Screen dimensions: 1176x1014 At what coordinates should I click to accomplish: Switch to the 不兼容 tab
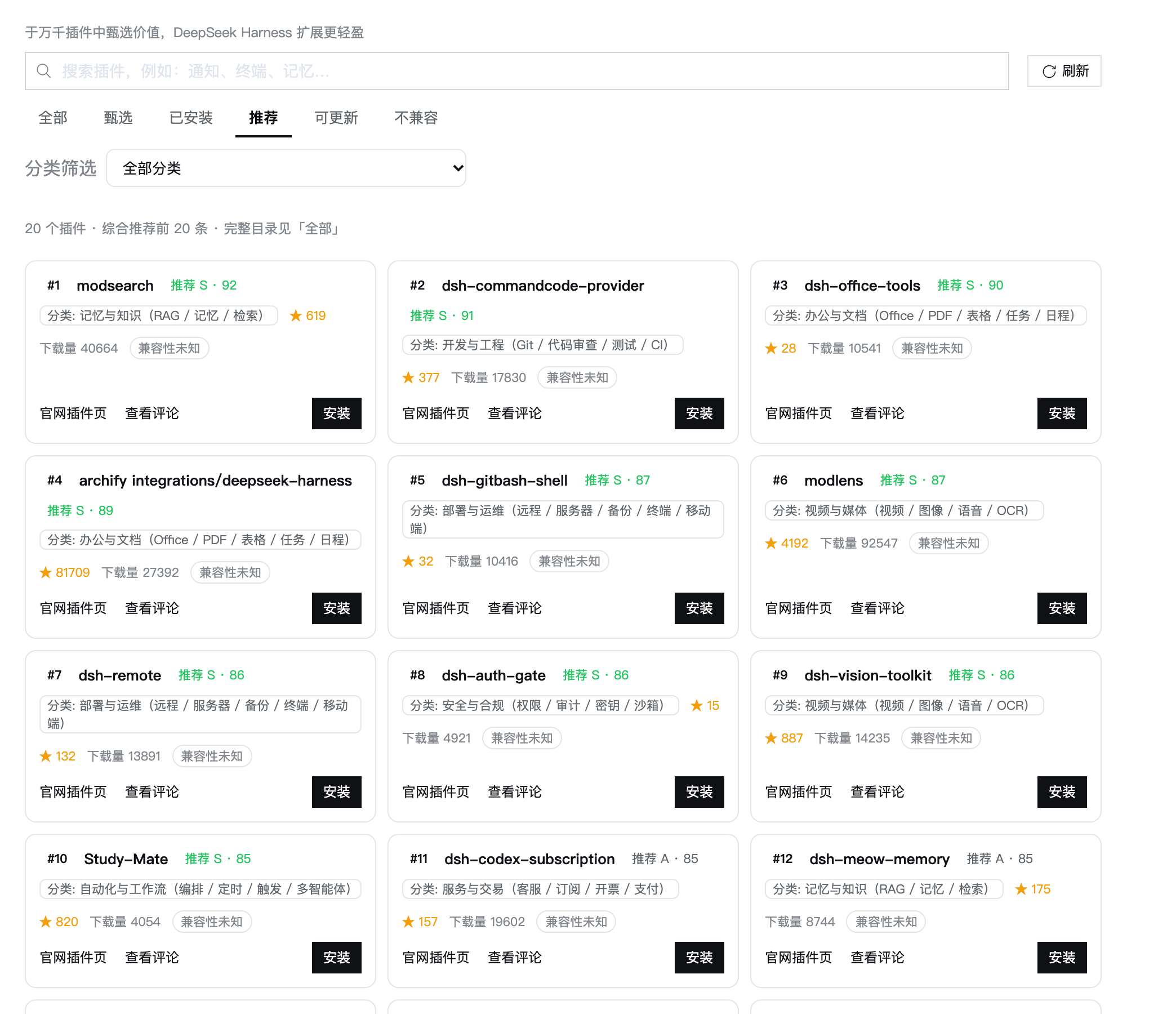416,118
